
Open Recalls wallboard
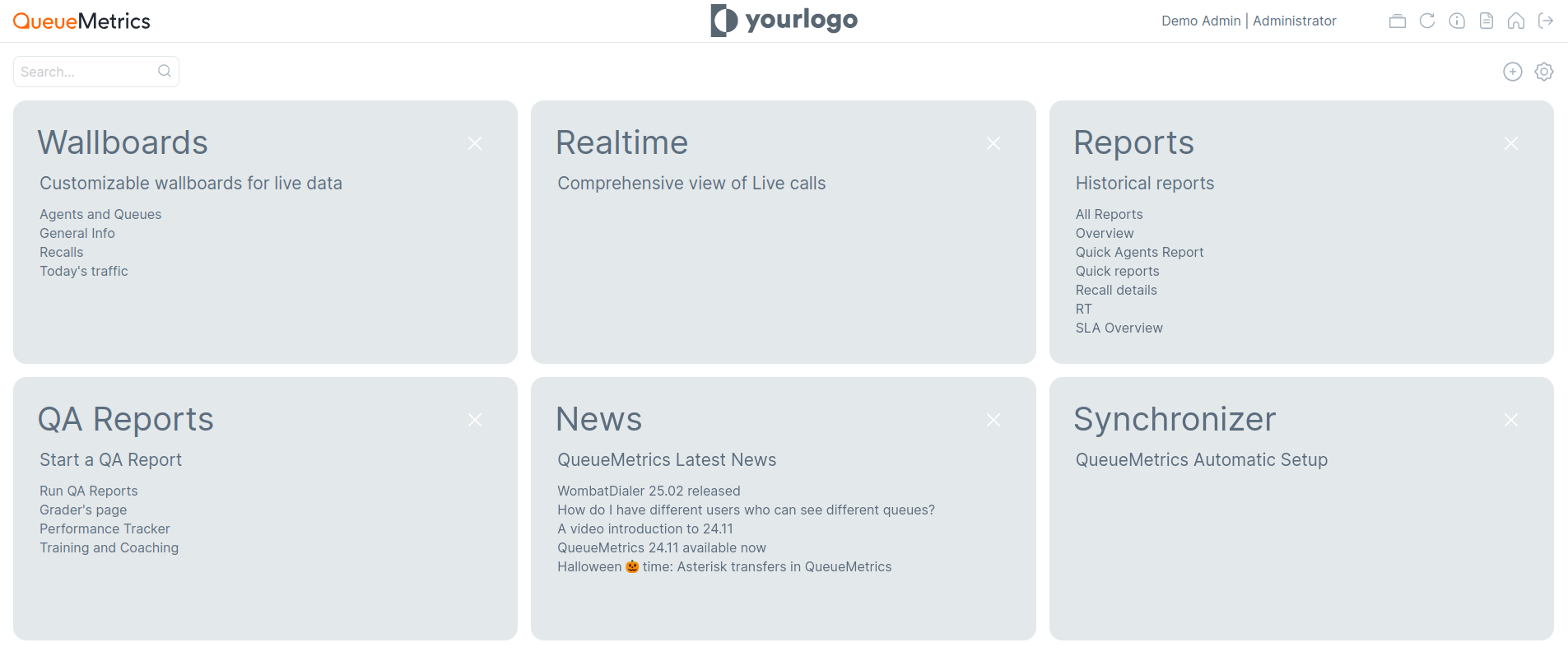[x=62, y=252]
